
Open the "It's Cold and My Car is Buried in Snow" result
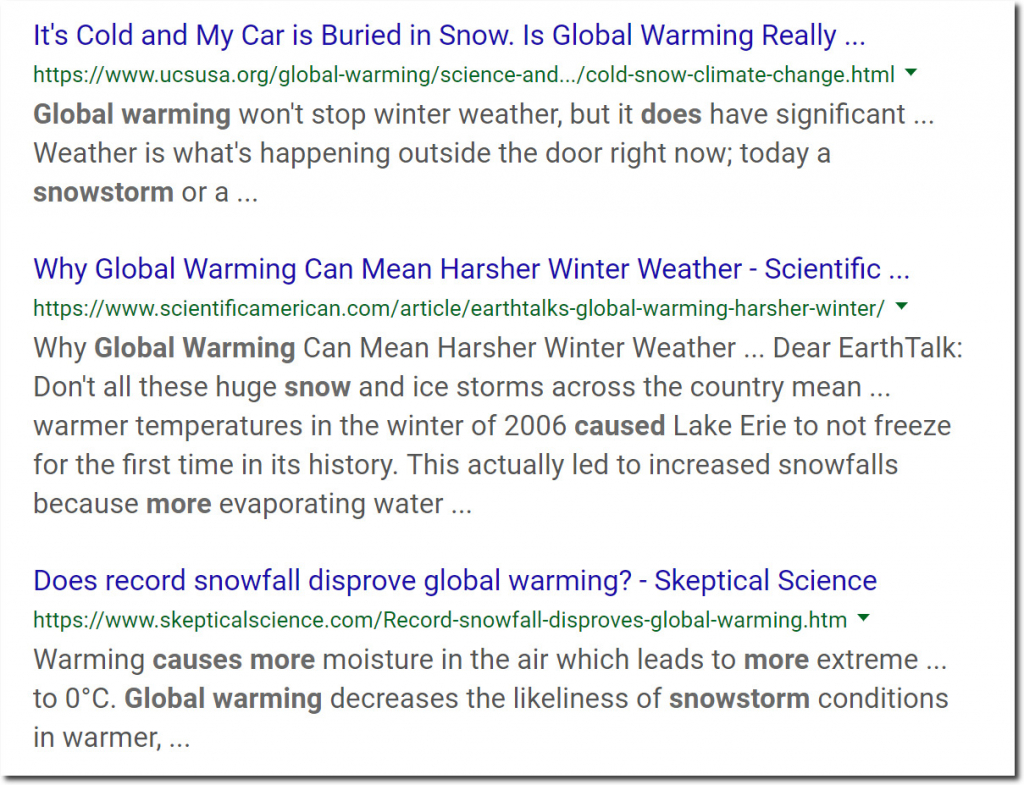449,35
